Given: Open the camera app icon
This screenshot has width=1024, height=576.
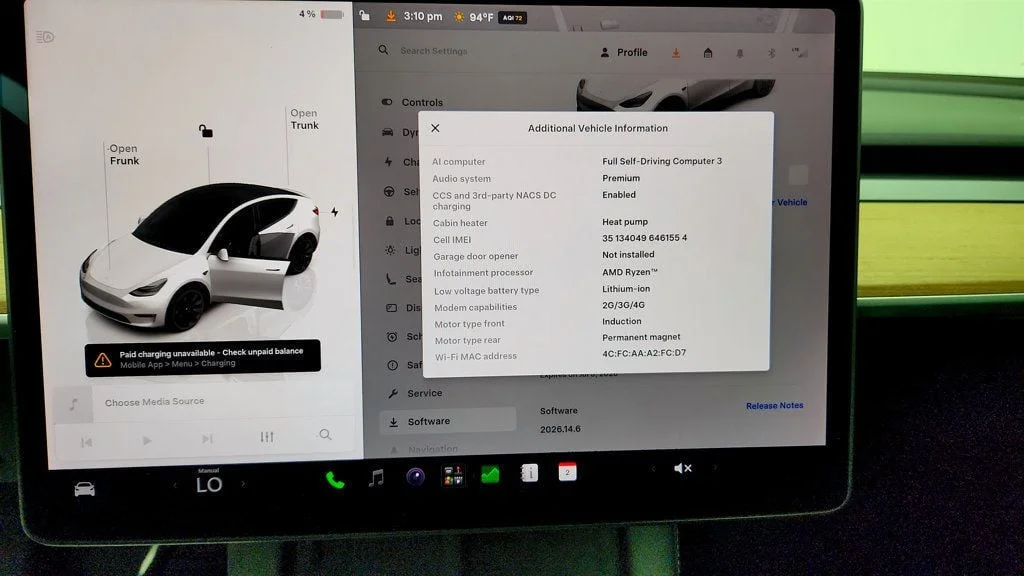Looking at the screenshot, I should pos(415,477).
